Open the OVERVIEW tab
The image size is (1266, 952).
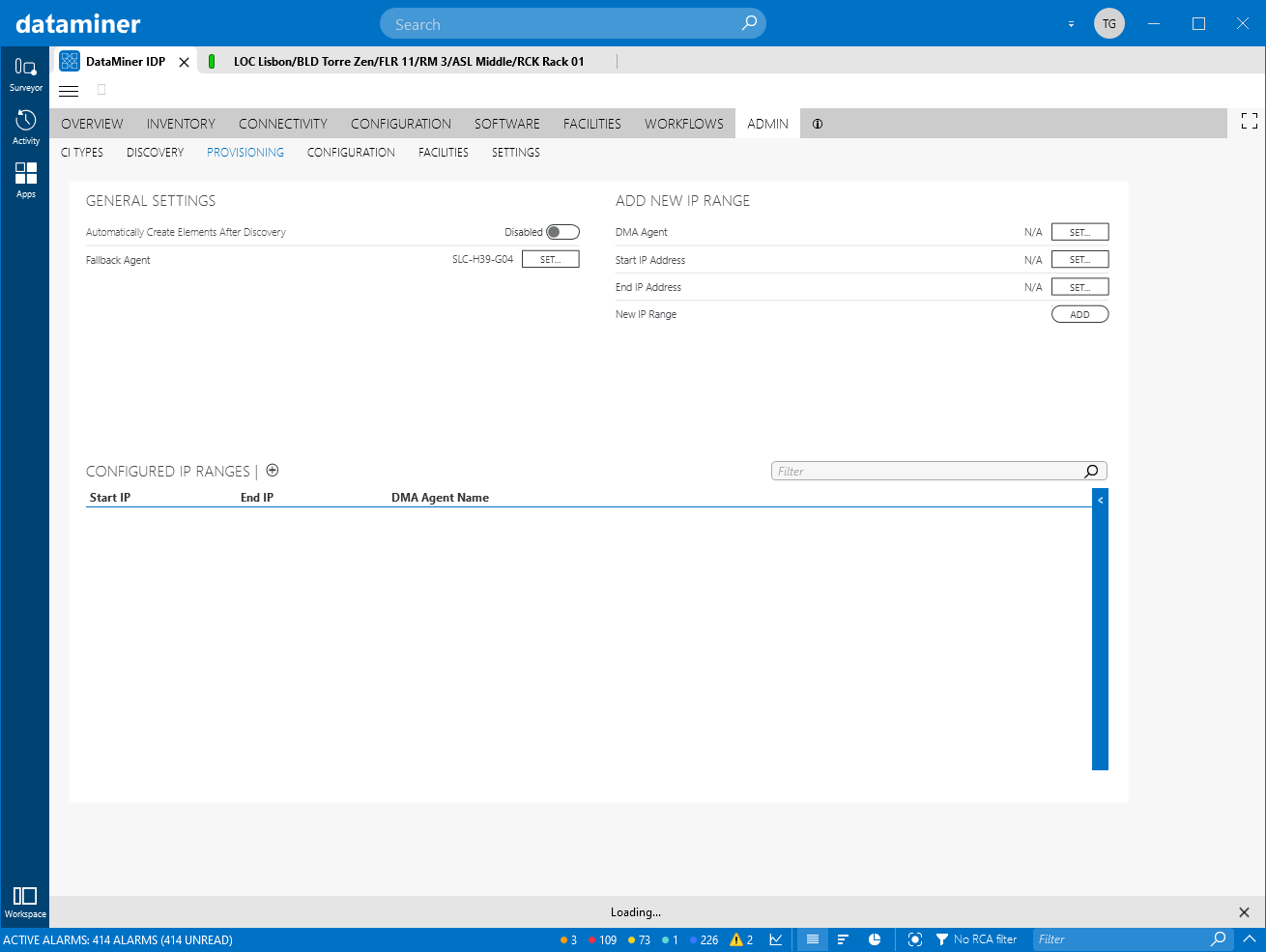pyautogui.click(x=92, y=124)
